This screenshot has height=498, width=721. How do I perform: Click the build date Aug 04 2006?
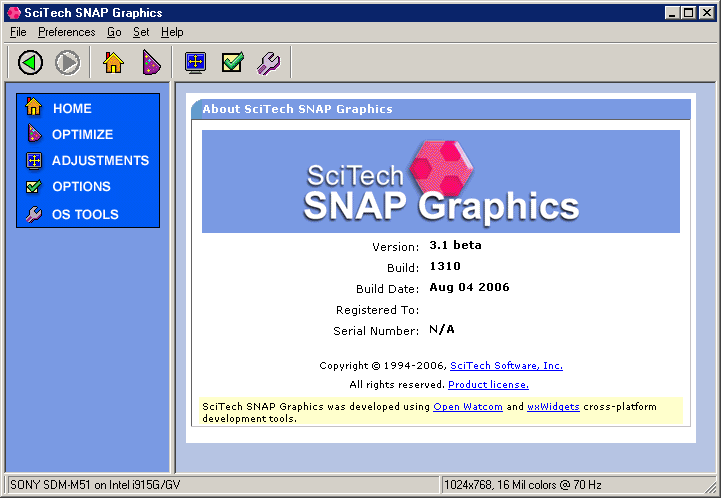tap(469, 287)
